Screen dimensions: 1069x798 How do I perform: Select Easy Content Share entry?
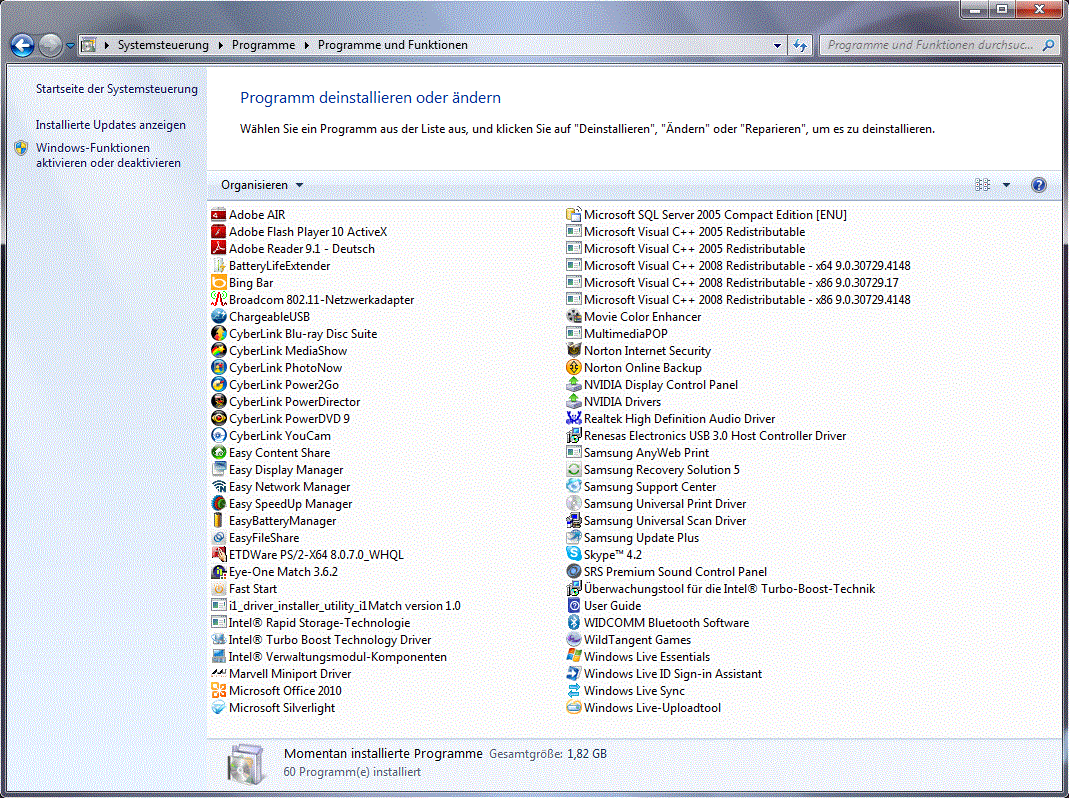pos(271,453)
